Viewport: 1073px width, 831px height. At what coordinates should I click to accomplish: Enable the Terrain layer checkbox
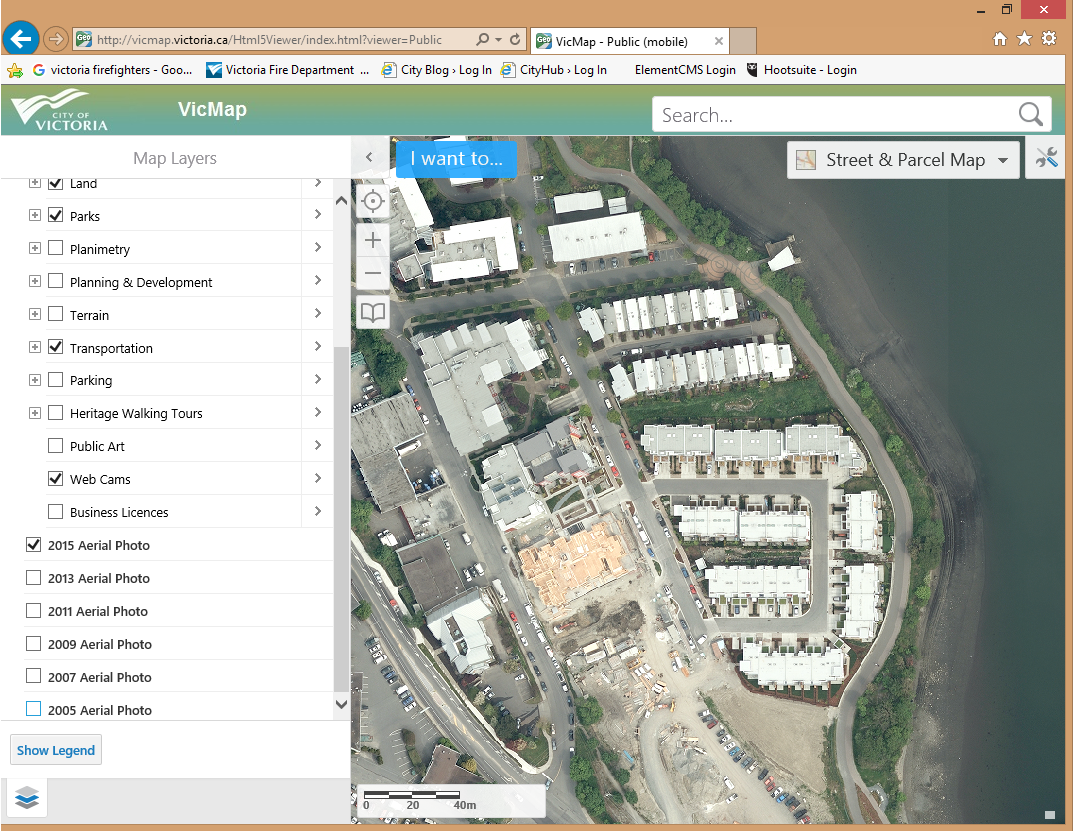click(55, 314)
